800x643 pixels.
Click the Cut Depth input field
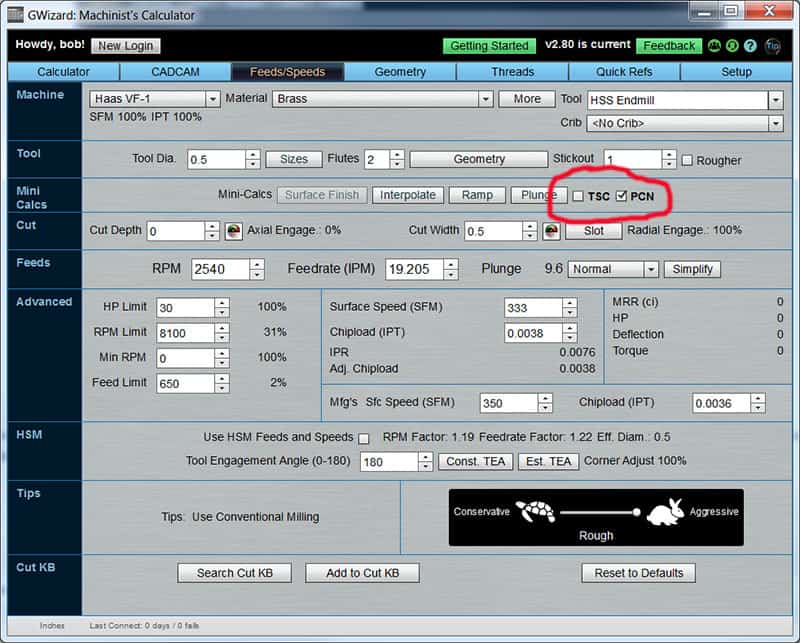pos(176,231)
